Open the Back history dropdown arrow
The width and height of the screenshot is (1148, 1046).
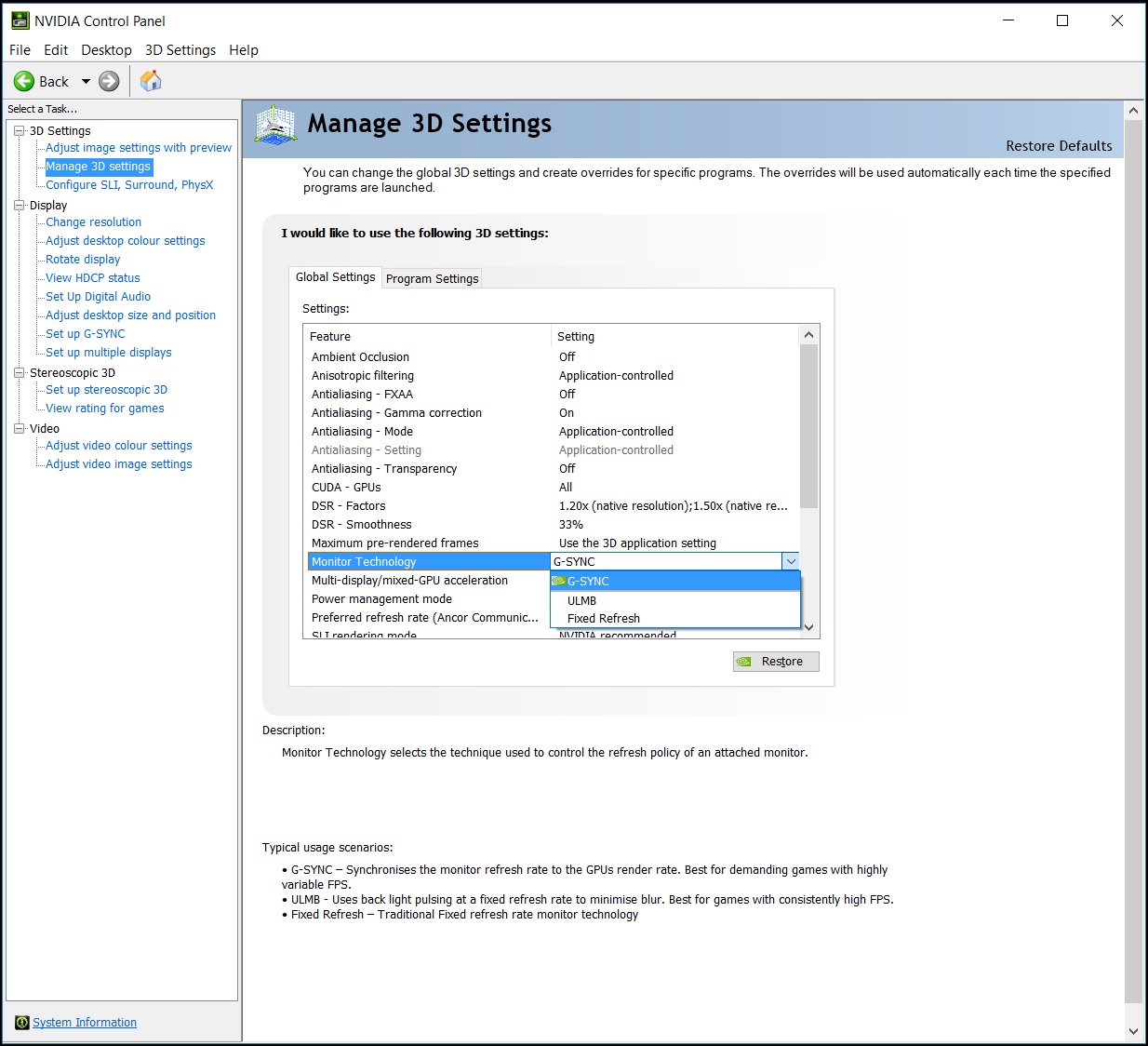pyautogui.click(x=86, y=82)
